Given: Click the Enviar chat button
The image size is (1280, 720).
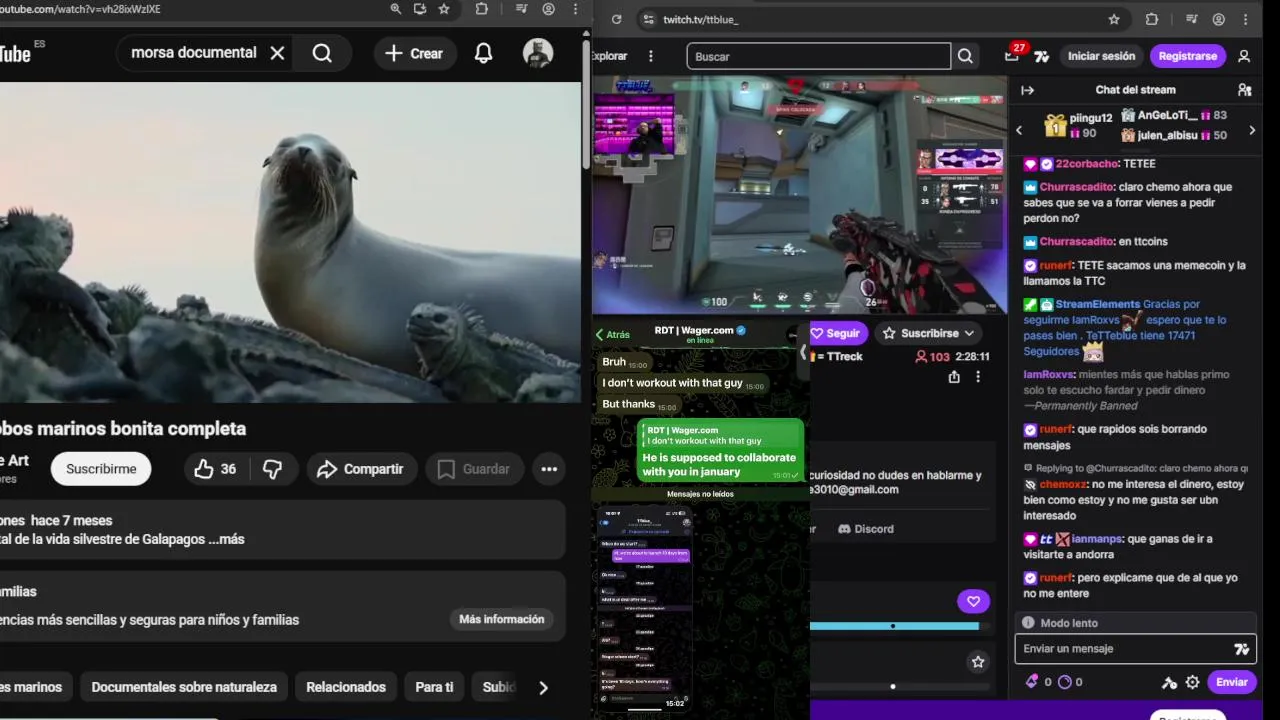Looking at the screenshot, I should [x=1231, y=682].
